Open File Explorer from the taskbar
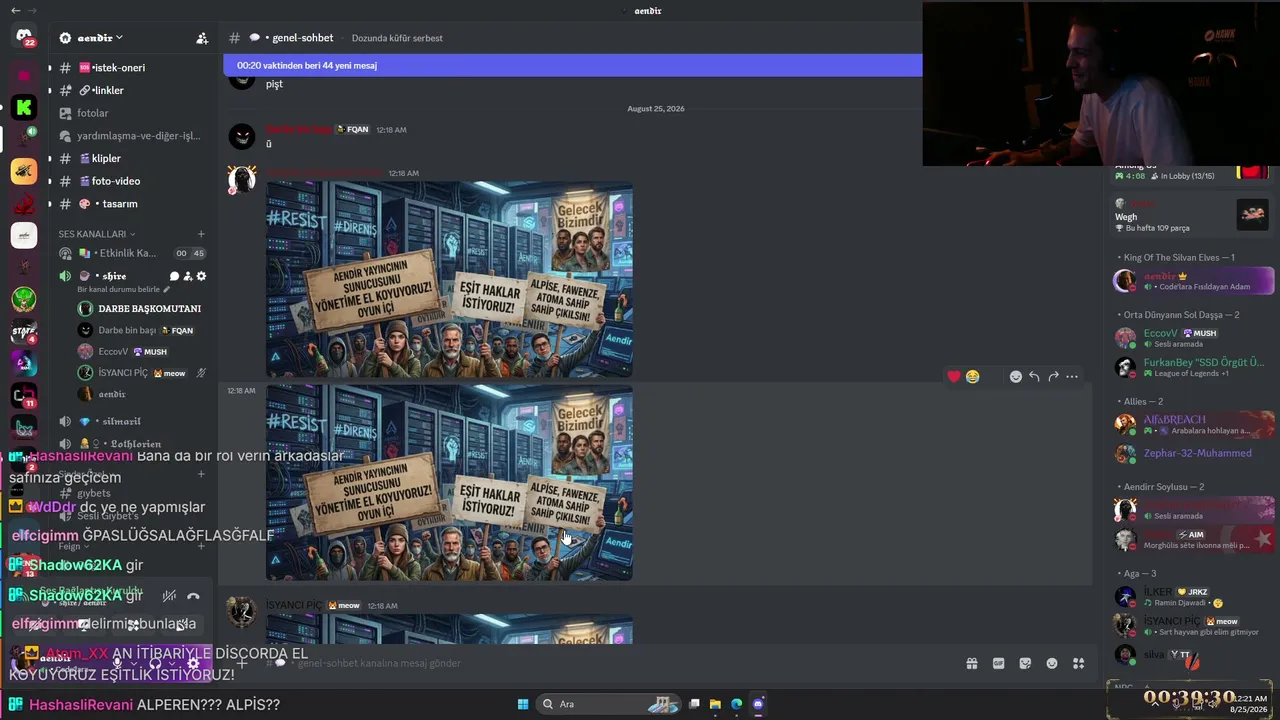This screenshot has width=1280, height=720. pos(715,704)
